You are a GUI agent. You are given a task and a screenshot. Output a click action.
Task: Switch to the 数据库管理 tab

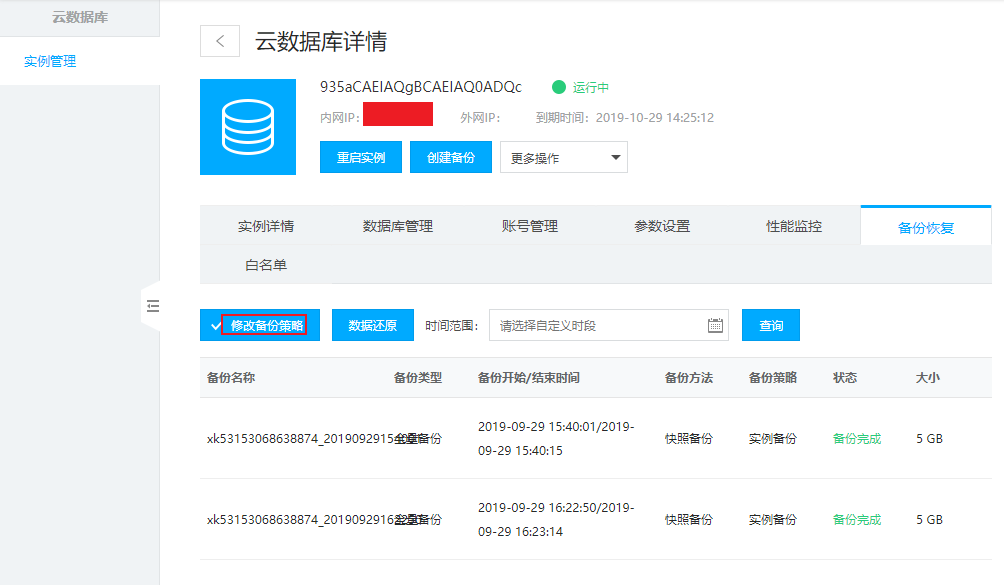[398, 226]
